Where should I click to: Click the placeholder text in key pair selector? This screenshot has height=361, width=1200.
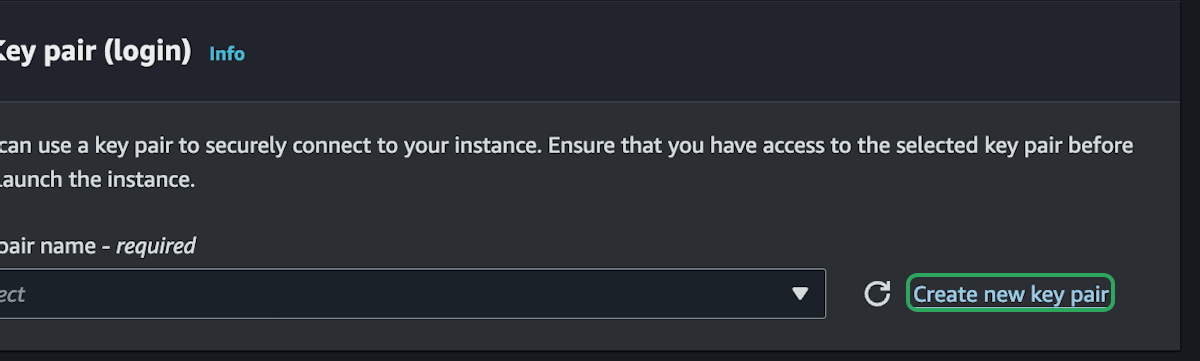13,294
